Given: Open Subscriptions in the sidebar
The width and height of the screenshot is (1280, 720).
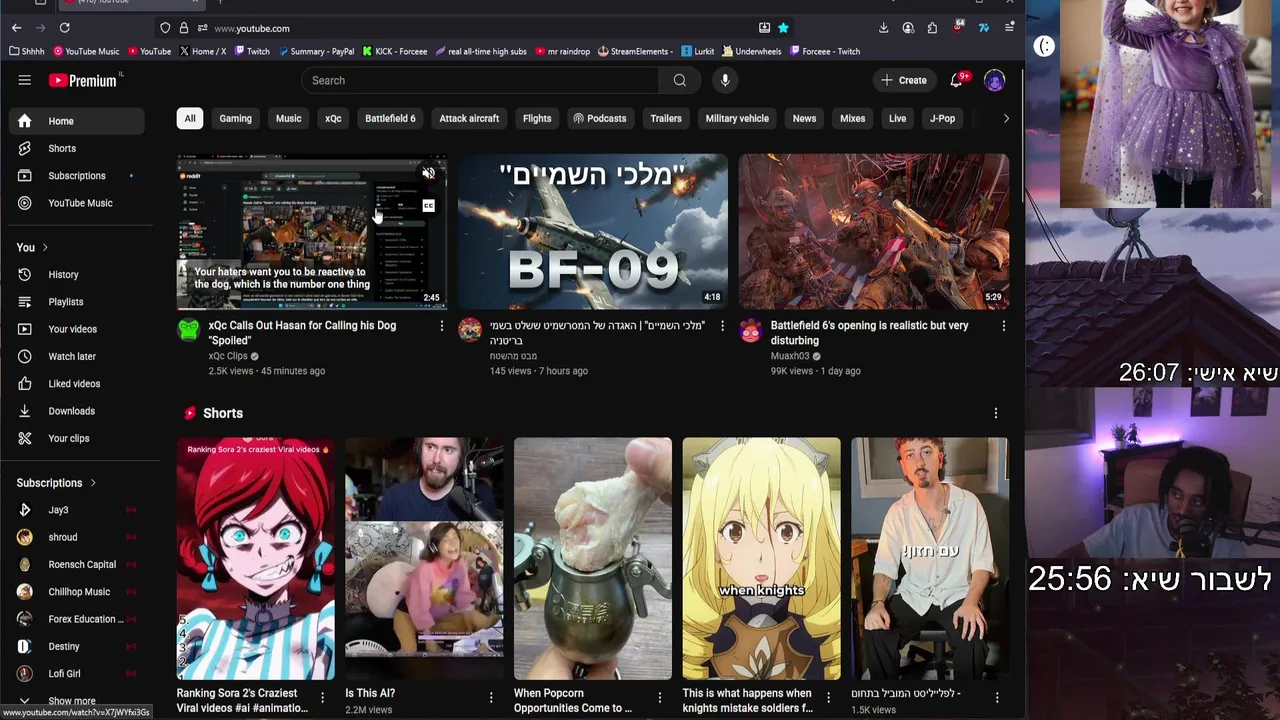Looking at the screenshot, I should pyautogui.click(x=77, y=176).
